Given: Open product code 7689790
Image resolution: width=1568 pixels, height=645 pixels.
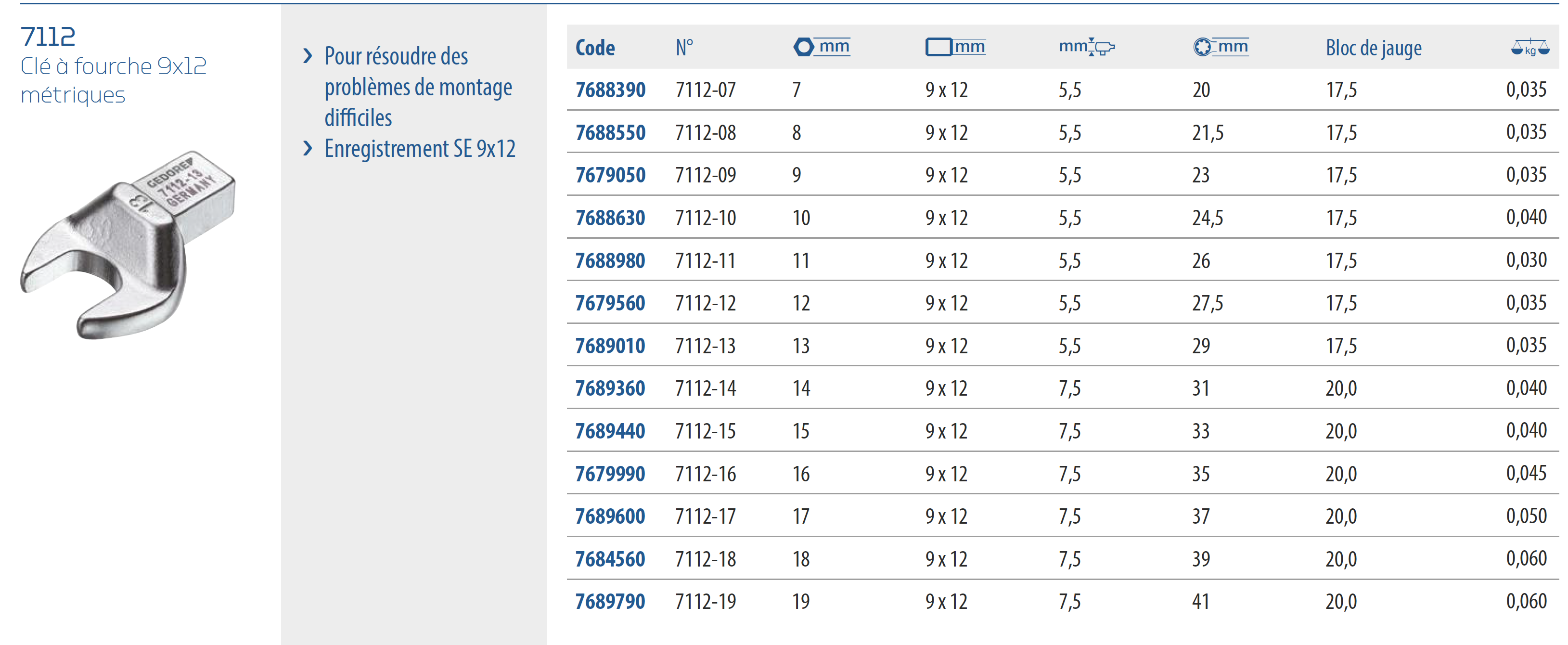Looking at the screenshot, I should [x=611, y=602].
